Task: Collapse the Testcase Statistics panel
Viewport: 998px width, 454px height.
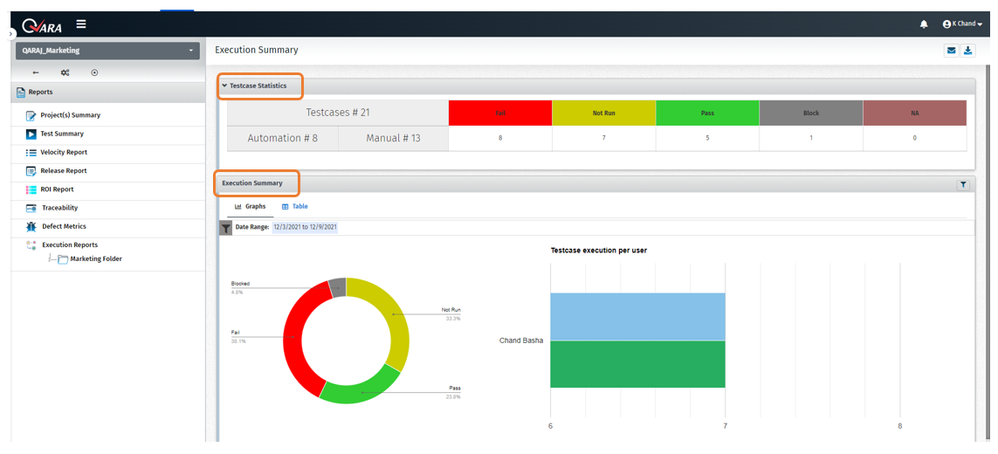Action: 224,85
